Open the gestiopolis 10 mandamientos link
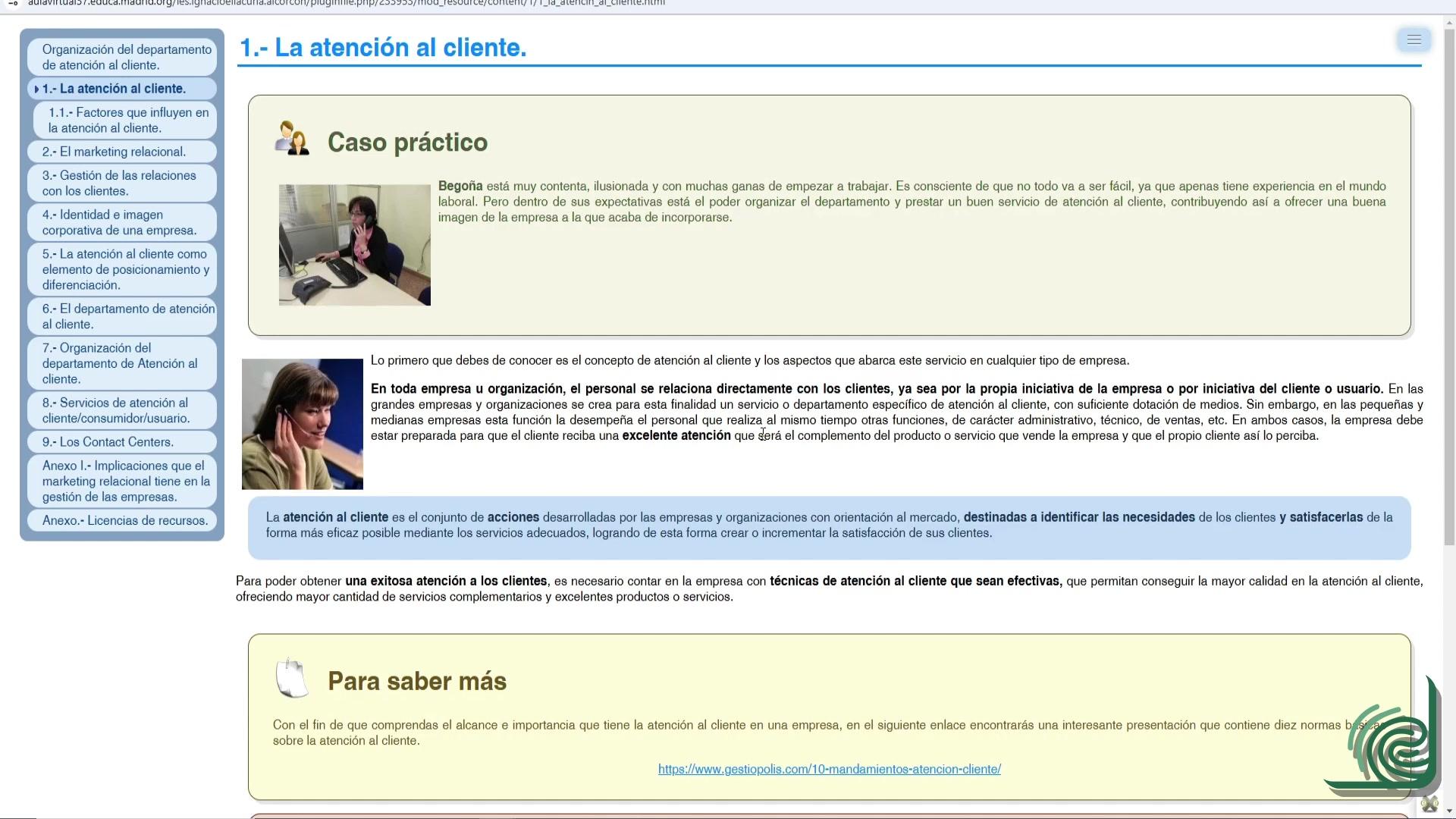 [x=829, y=769]
